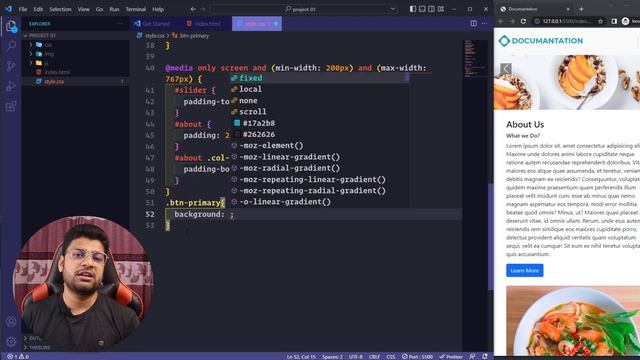Open the Search view in activity bar
Viewport: 640px width, 360px height.
[x=11, y=46]
